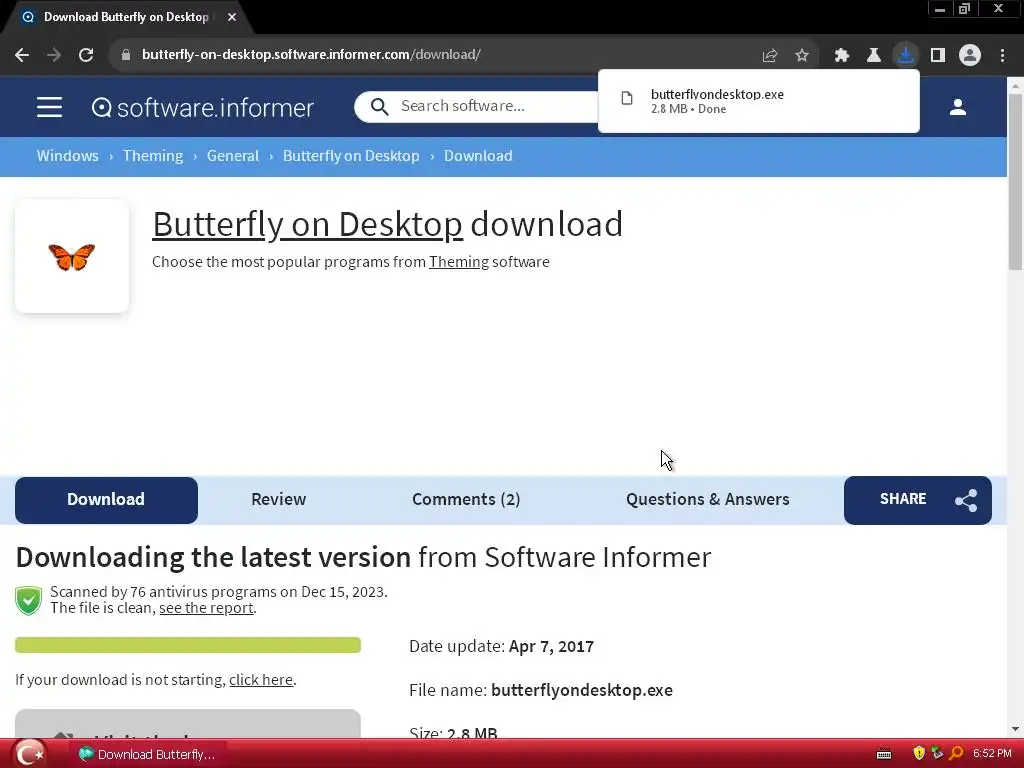Screen dimensions: 1024x768
Task: Click the orange magnifier tray icon
Action: [x=957, y=754]
